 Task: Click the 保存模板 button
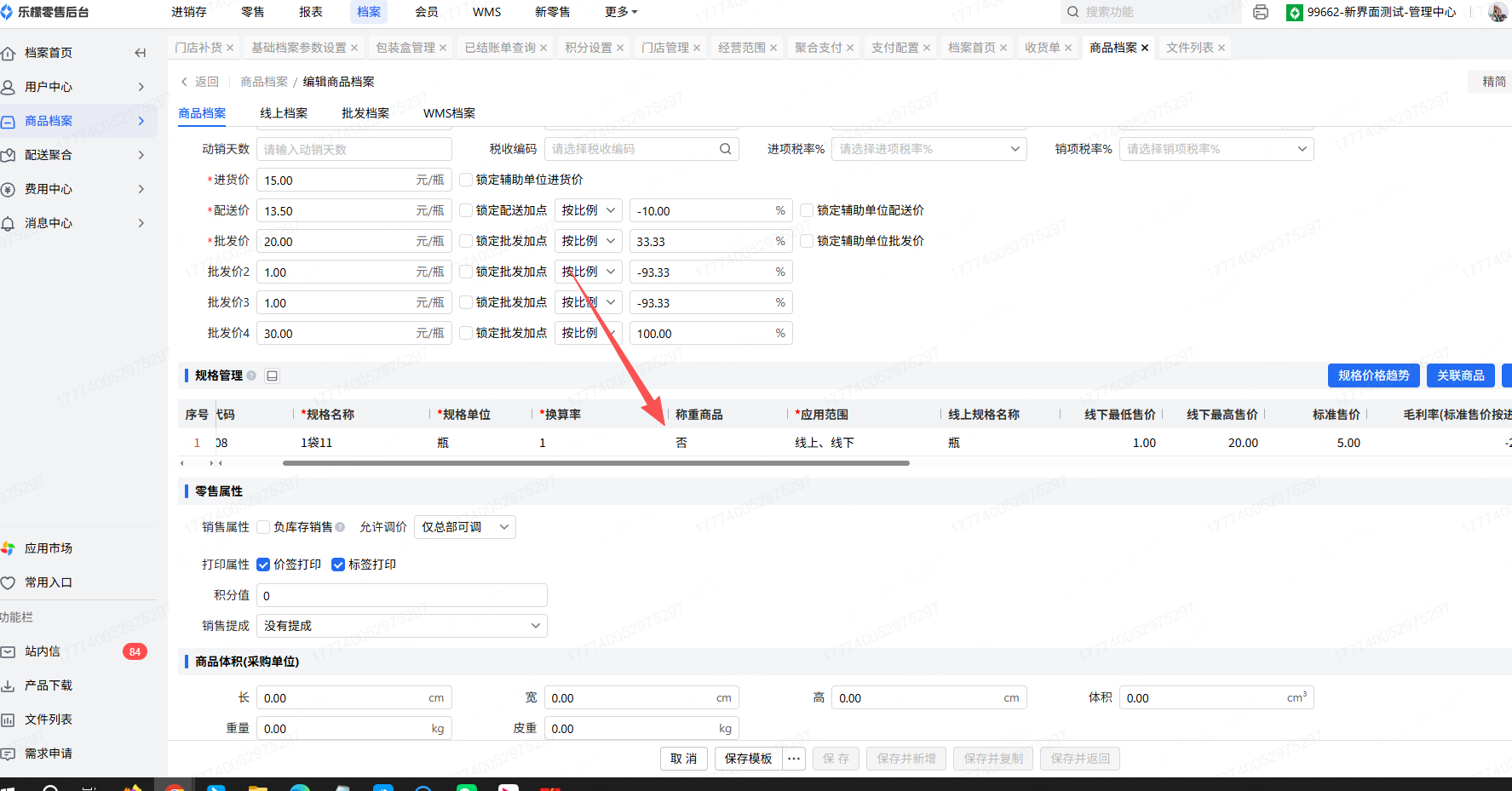click(749, 759)
